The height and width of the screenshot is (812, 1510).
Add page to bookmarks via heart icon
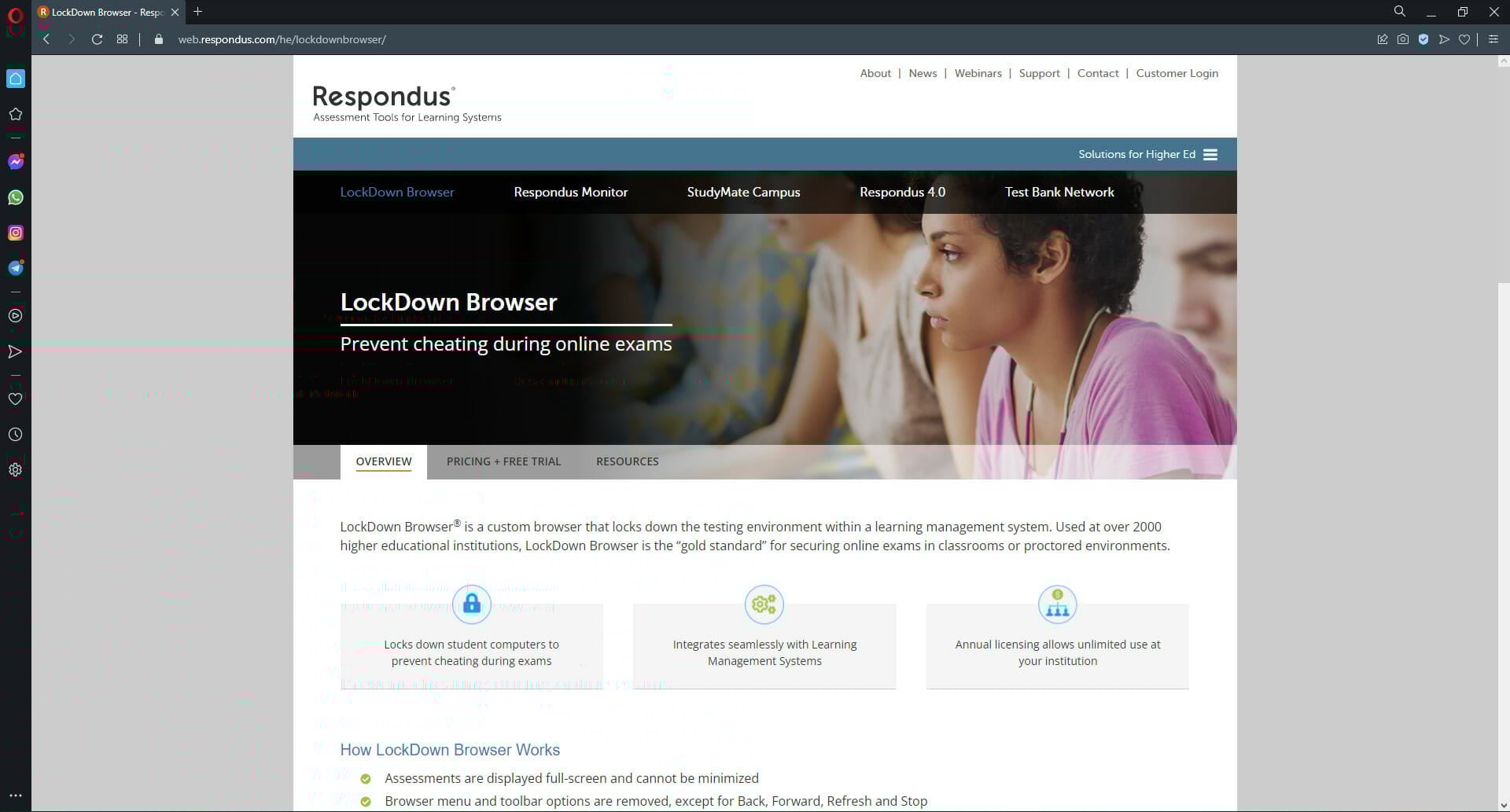tap(1464, 39)
